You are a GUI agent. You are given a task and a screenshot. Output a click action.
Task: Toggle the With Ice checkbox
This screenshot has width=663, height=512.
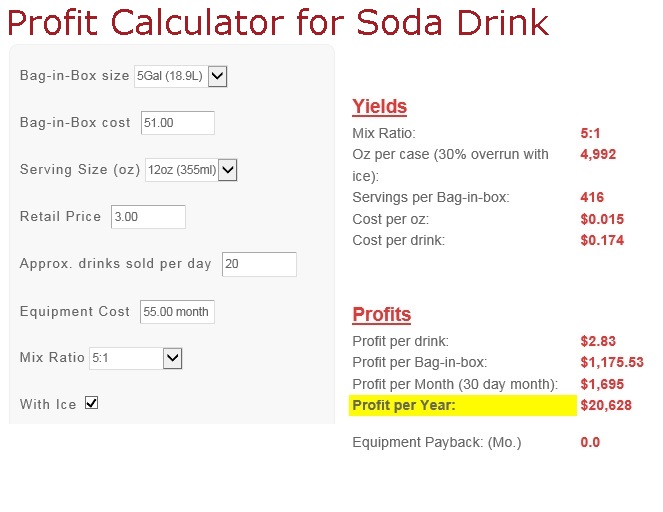(92, 403)
